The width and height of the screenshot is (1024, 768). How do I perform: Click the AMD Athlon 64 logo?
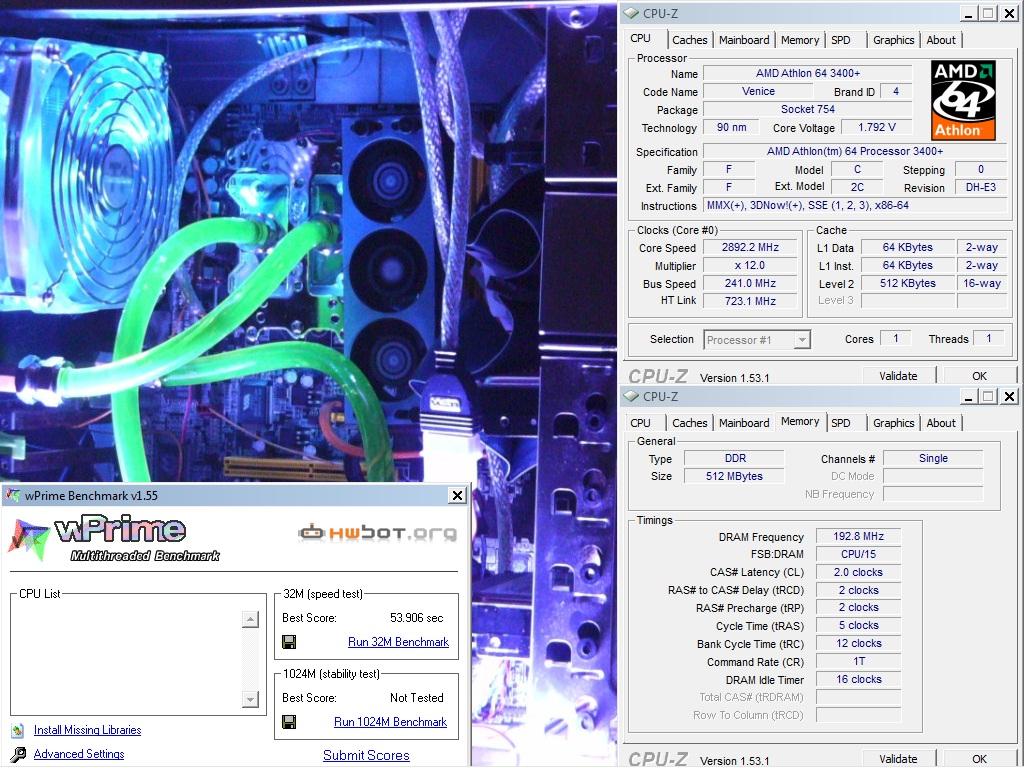pos(963,100)
